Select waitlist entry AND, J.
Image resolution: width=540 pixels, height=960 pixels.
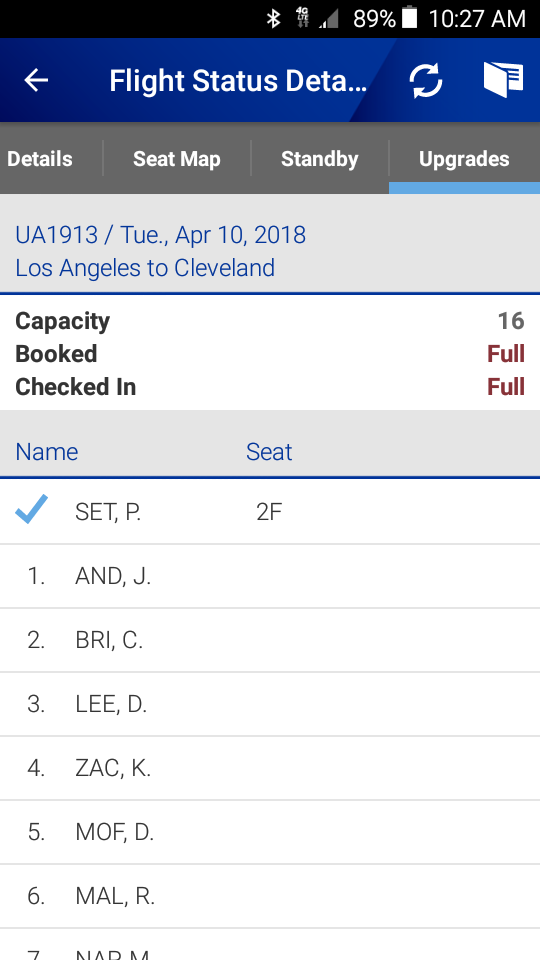tap(270, 576)
